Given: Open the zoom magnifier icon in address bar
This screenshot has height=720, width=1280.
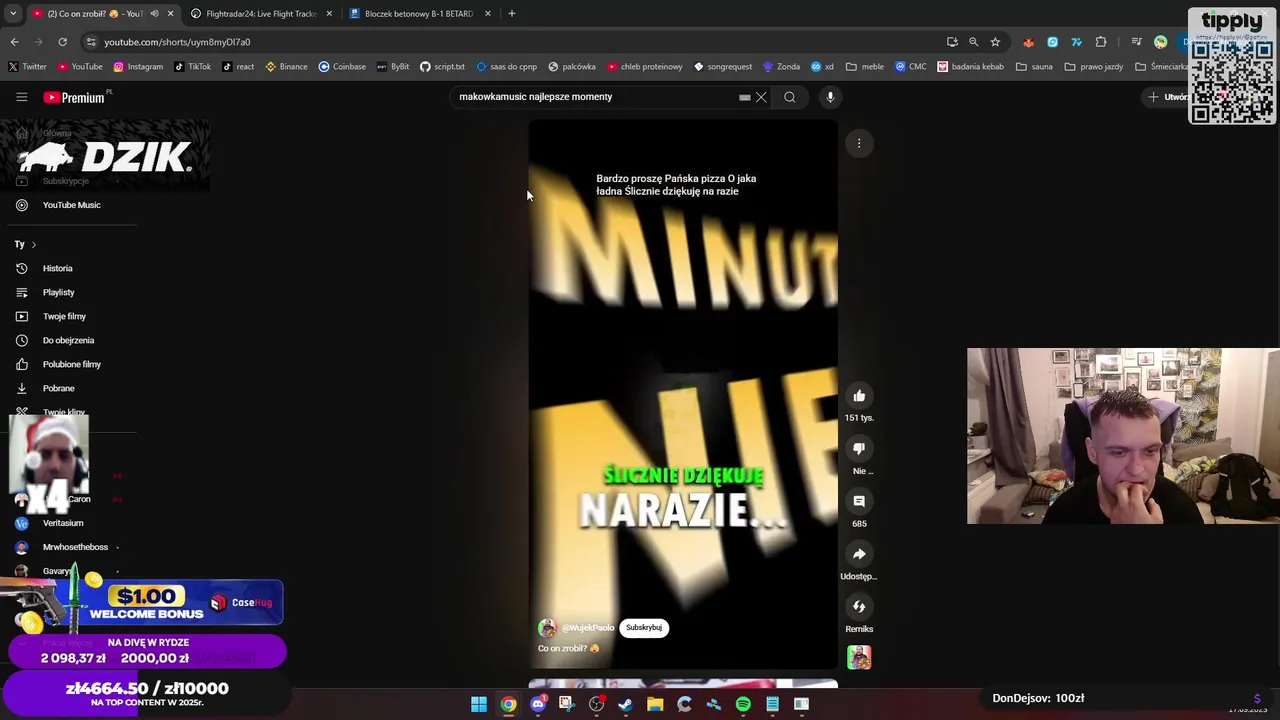Looking at the screenshot, I should 973,42.
